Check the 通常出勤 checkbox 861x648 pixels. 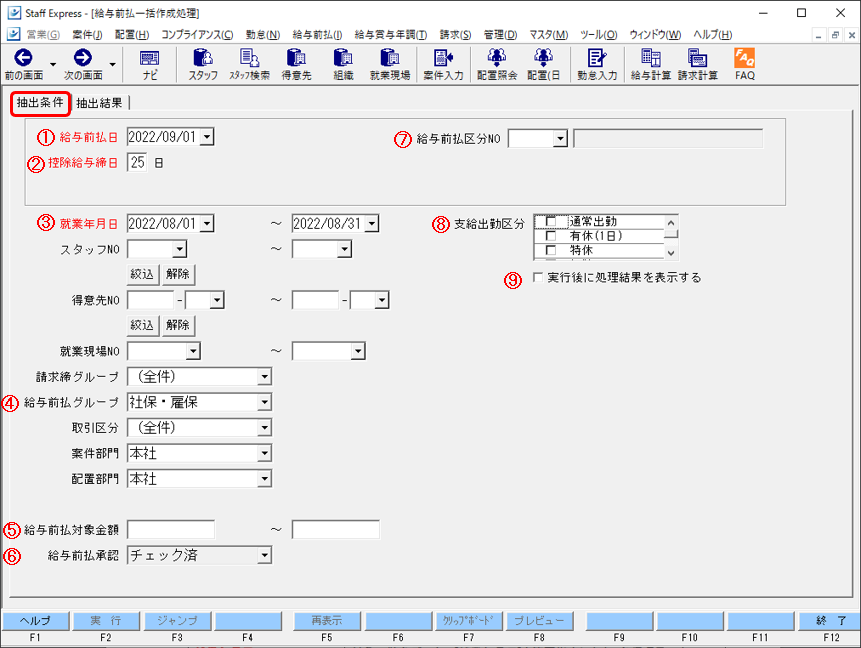coord(550,222)
